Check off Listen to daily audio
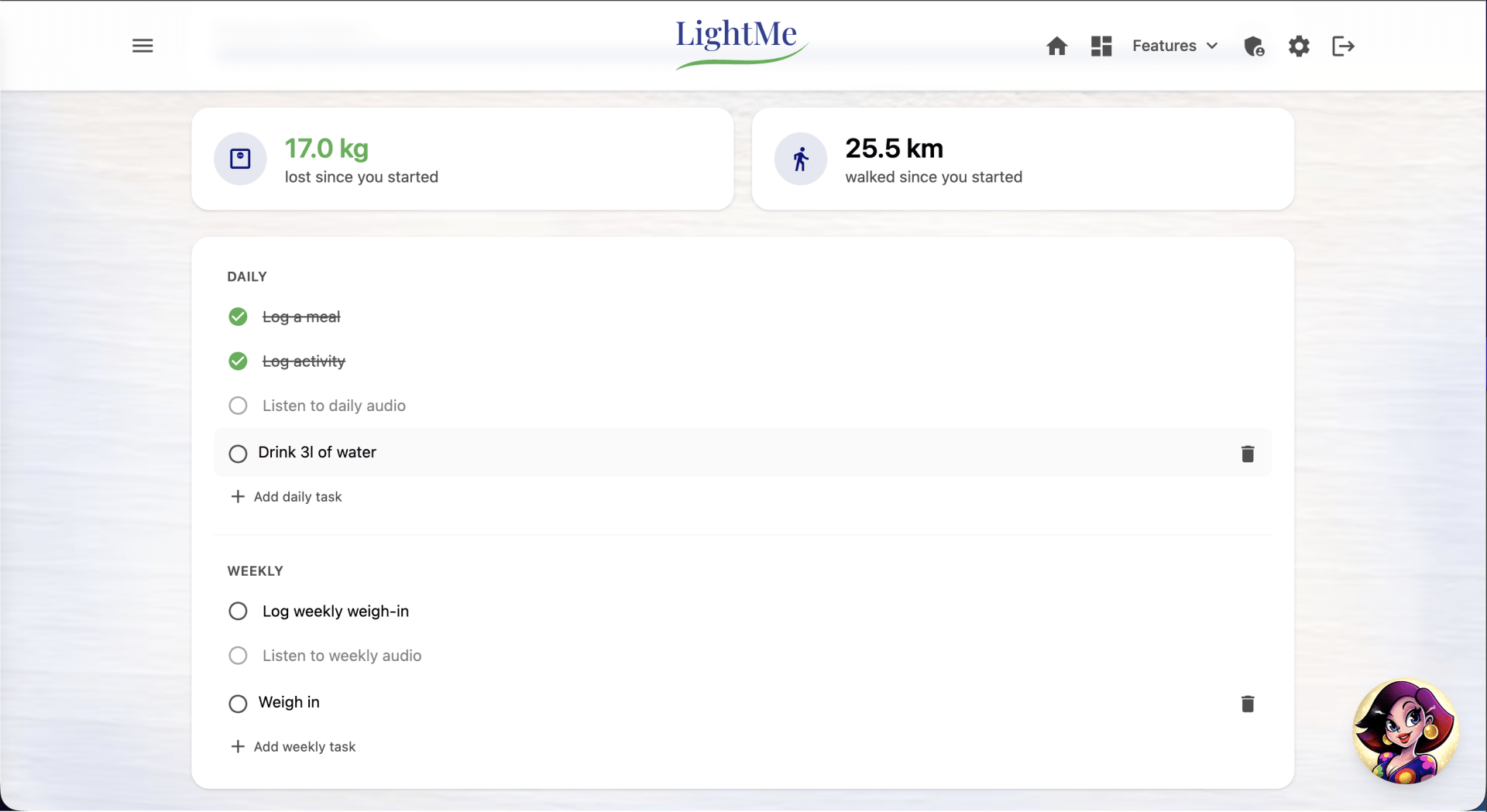The height and width of the screenshot is (812, 1487). [238, 406]
